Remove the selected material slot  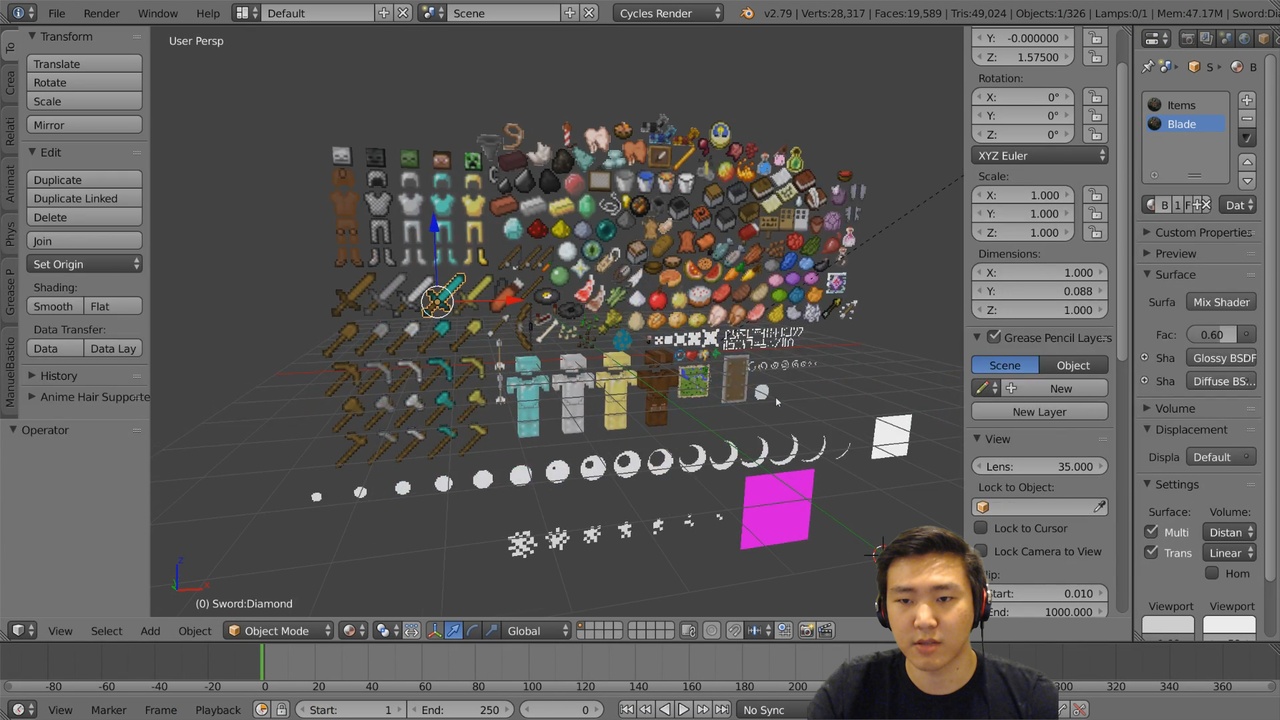(x=1247, y=118)
